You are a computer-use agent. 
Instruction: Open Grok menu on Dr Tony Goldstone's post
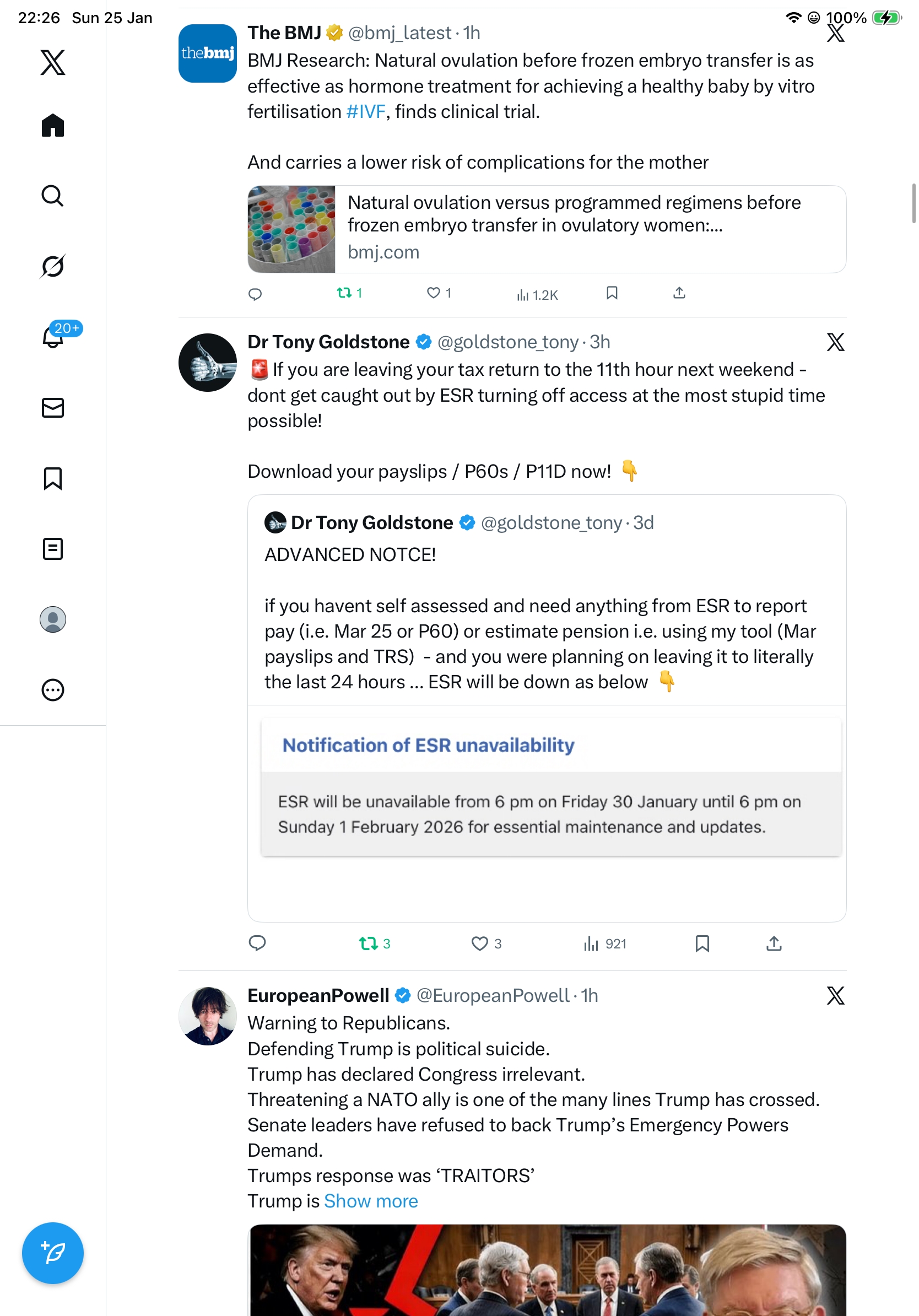(x=835, y=342)
